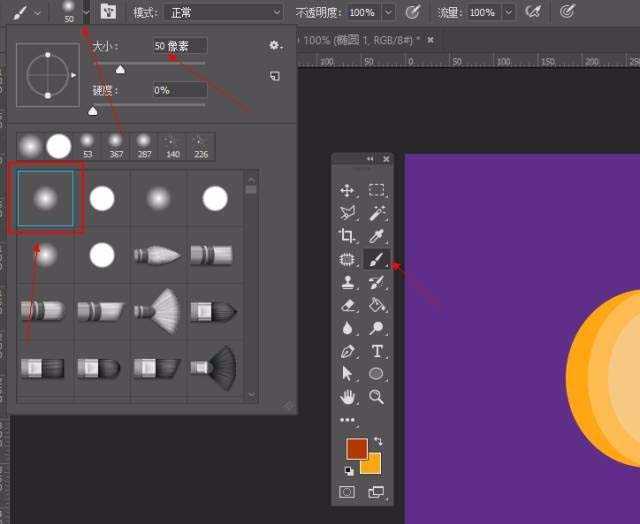Toggle pressure for opacity button

tap(412, 12)
